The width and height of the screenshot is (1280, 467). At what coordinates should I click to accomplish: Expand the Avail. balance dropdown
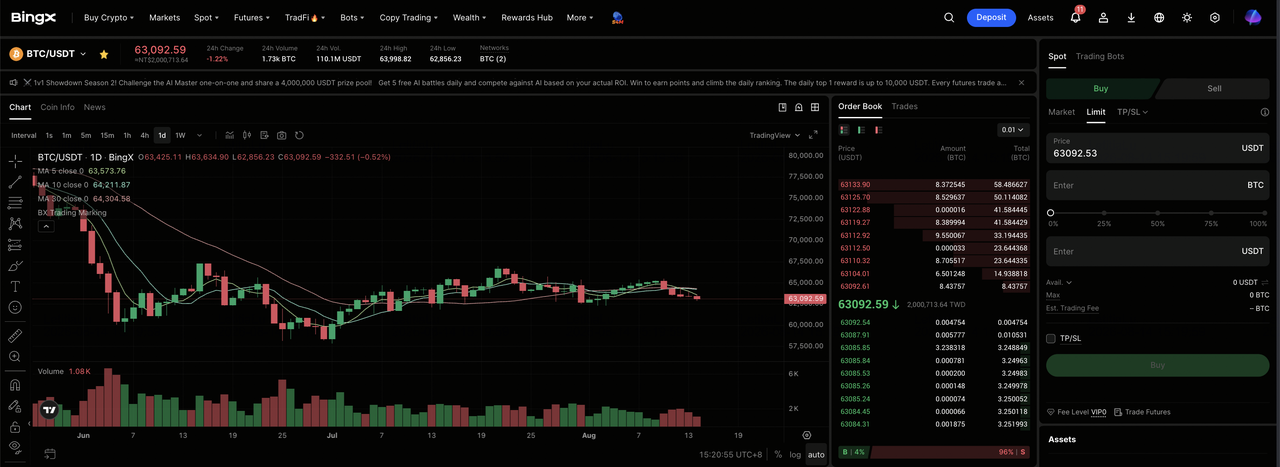[1059, 283]
